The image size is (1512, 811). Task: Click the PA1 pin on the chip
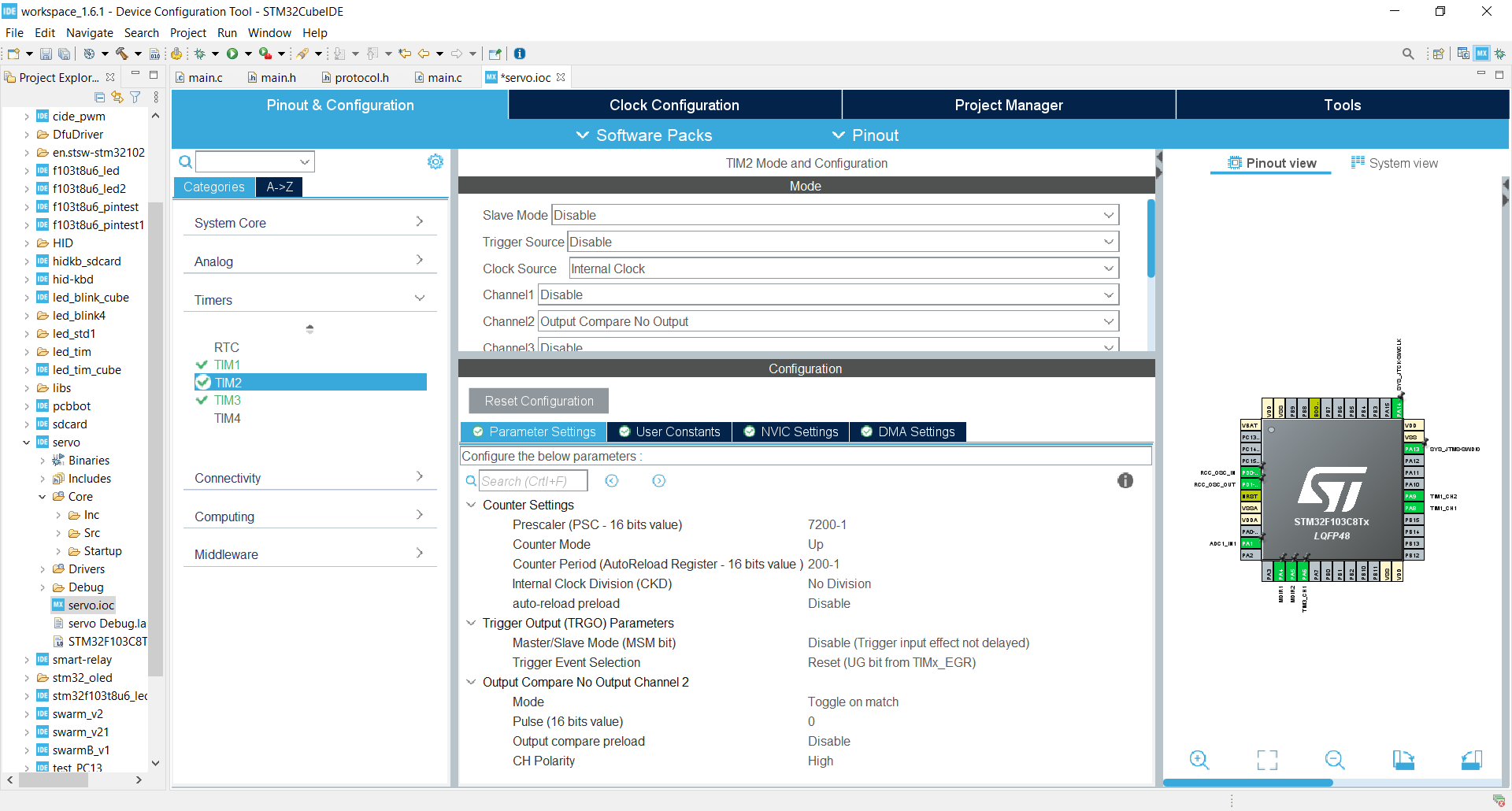(x=1250, y=543)
